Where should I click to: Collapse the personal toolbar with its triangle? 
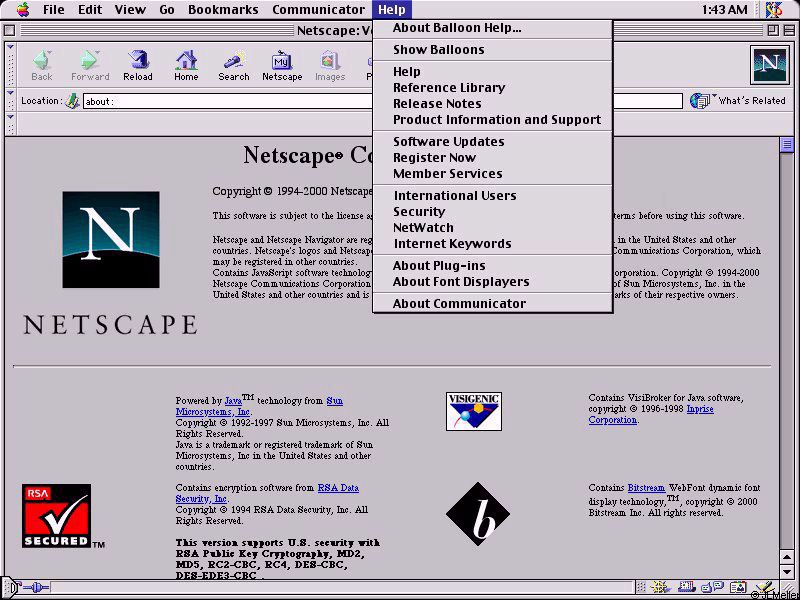click(10, 117)
